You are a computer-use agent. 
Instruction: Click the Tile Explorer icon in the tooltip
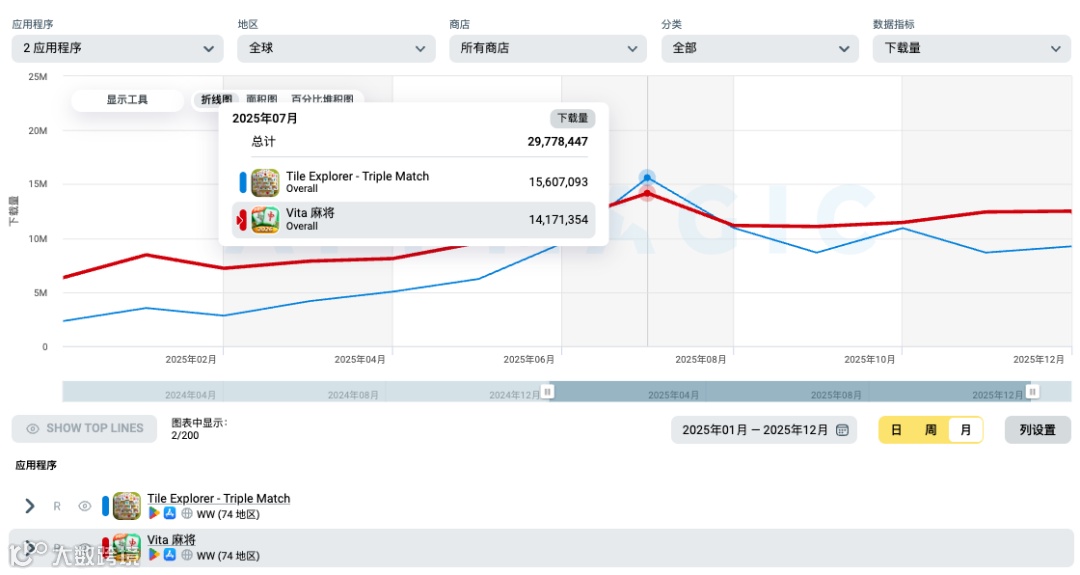point(265,182)
